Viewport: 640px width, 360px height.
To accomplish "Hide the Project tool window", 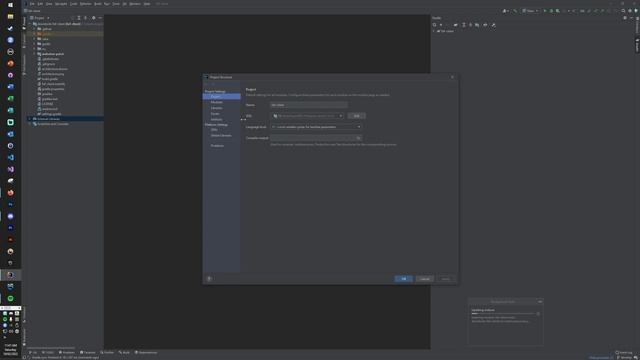I will (x=100, y=18).
